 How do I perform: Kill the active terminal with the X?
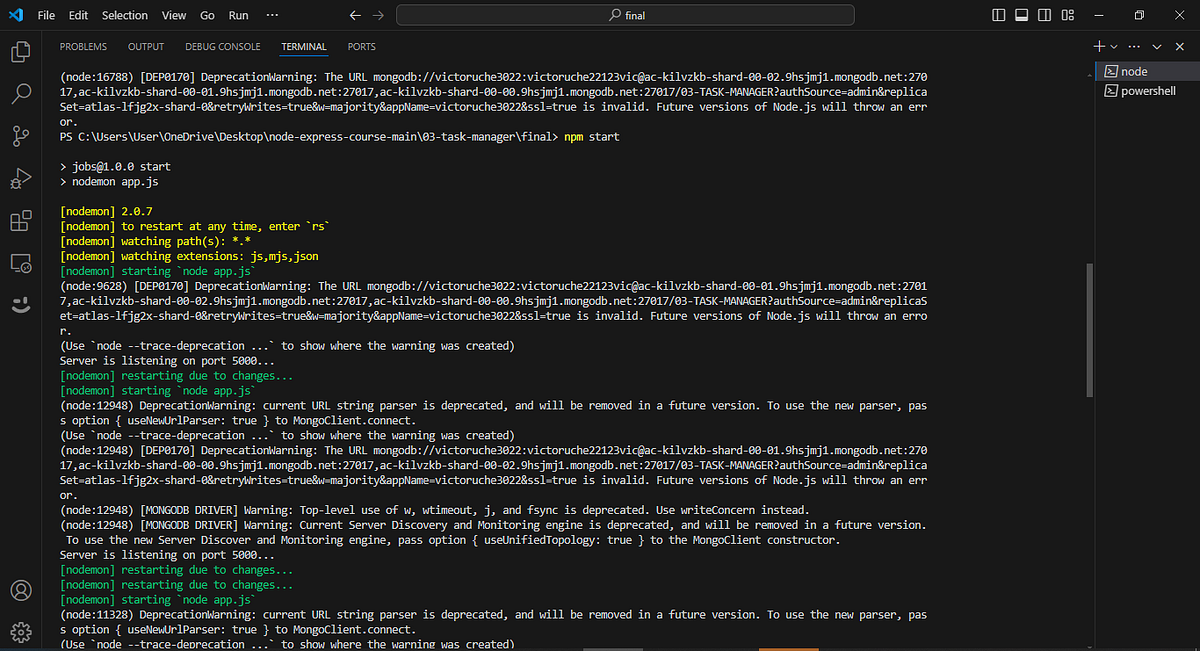pyautogui.click(x=1179, y=46)
